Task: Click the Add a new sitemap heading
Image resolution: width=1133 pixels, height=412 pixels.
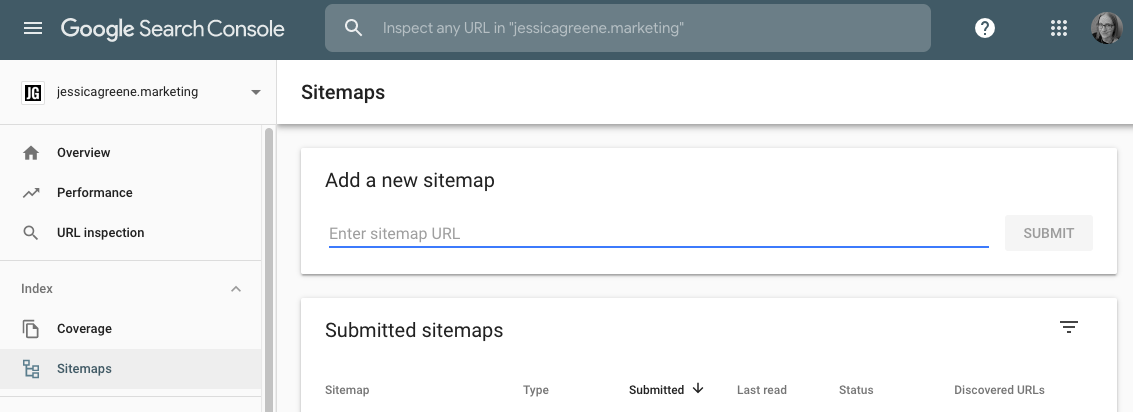Action: point(410,180)
